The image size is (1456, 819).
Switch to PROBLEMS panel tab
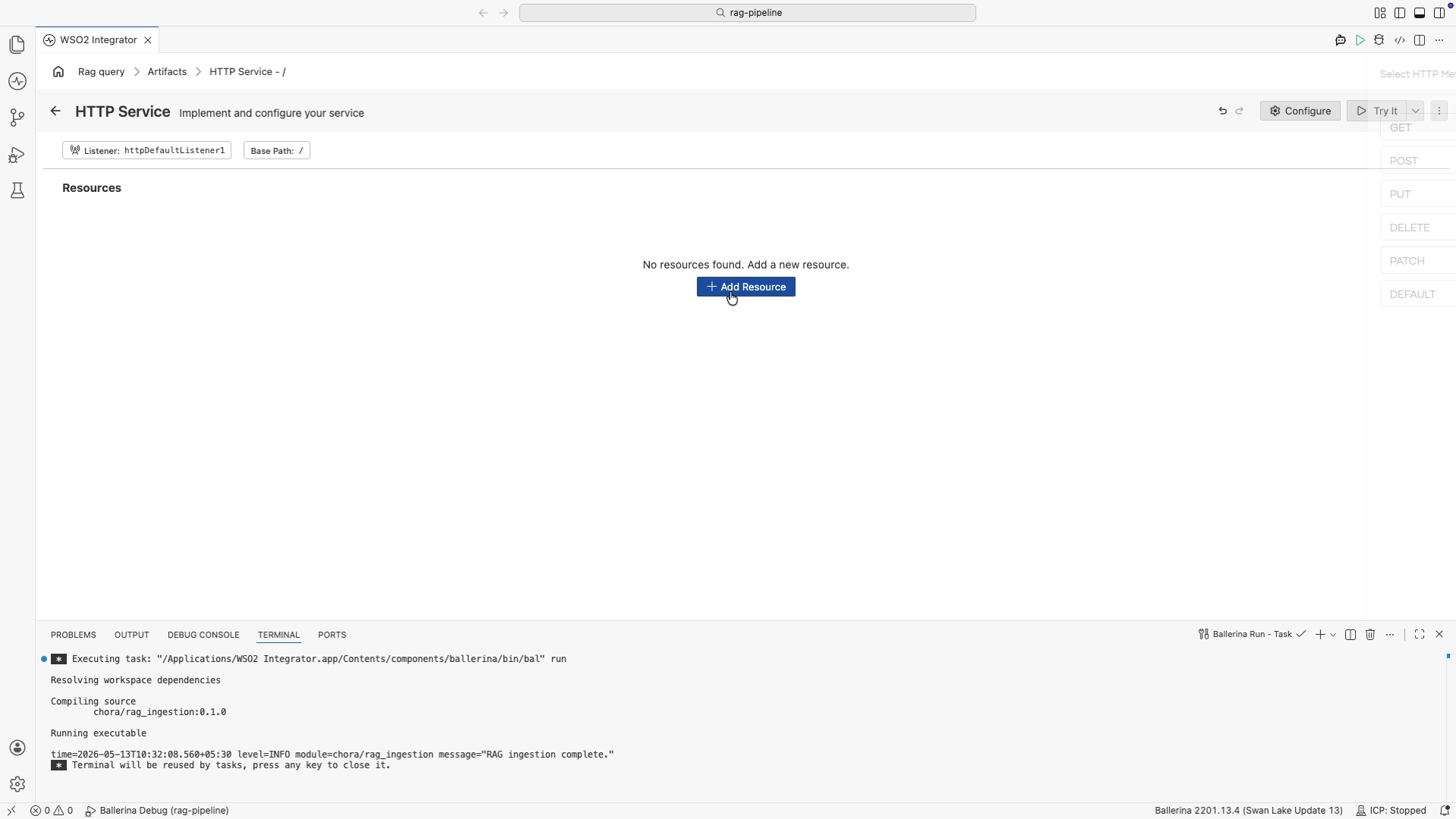[x=74, y=635]
